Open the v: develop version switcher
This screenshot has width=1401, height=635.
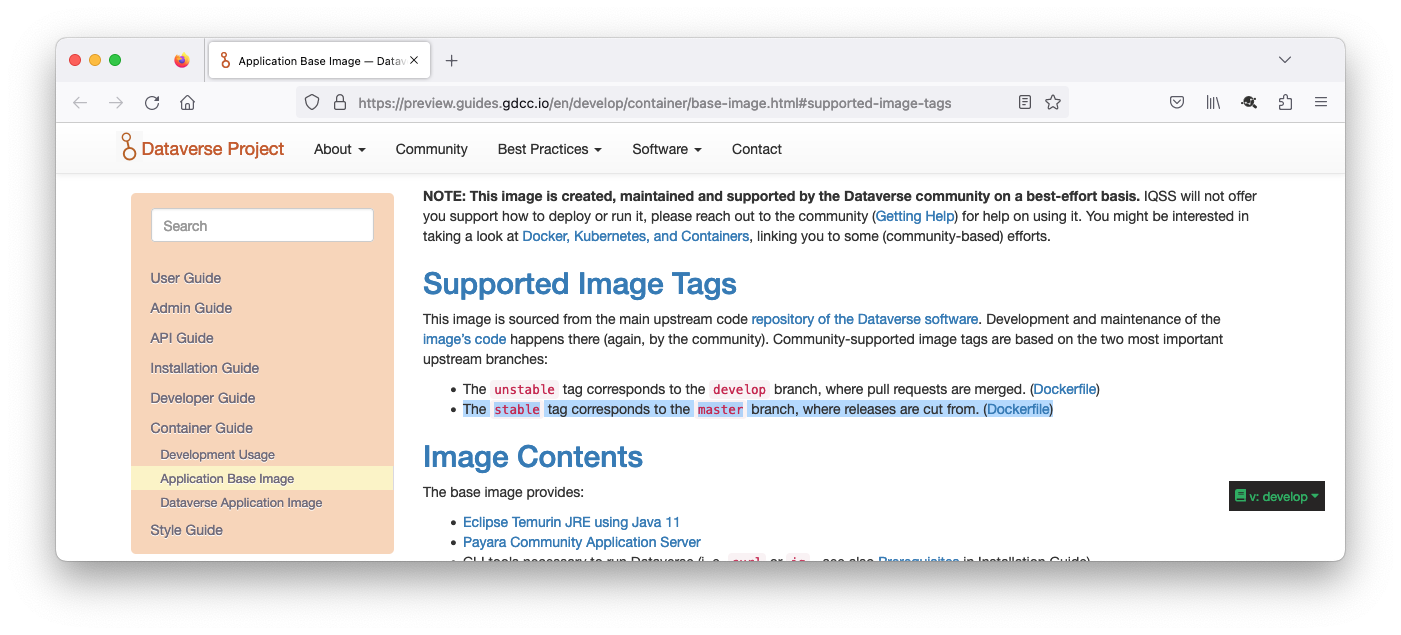(x=1277, y=496)
